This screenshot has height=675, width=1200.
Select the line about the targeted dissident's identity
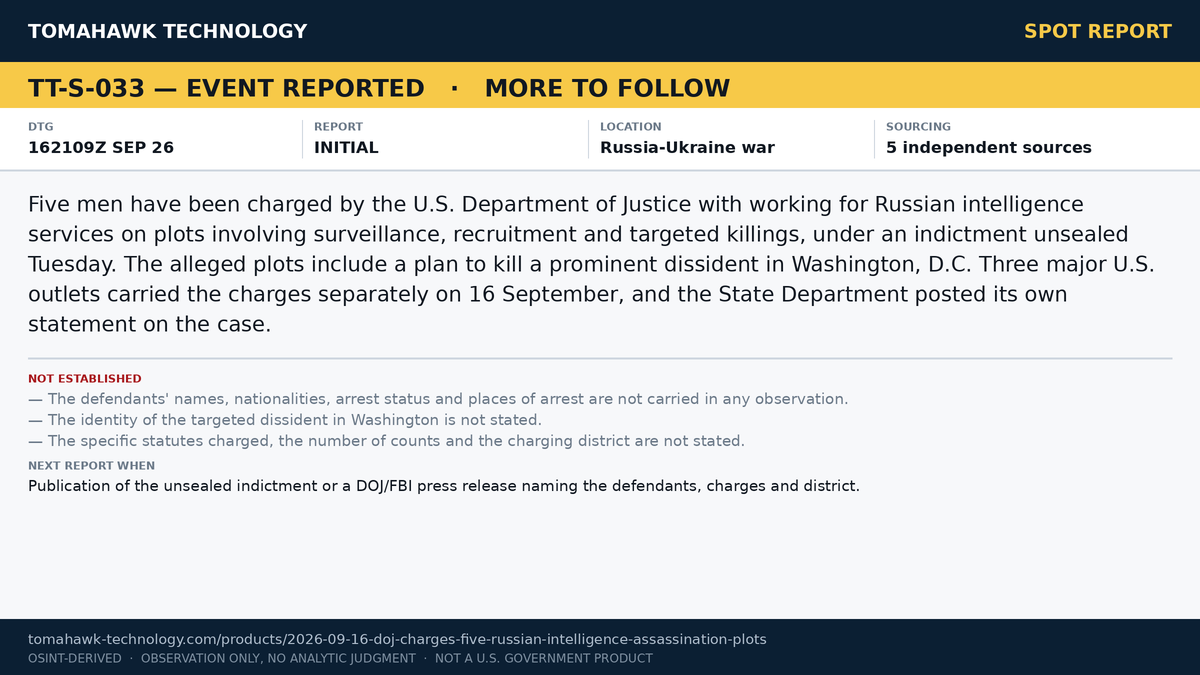pos(285,420)
